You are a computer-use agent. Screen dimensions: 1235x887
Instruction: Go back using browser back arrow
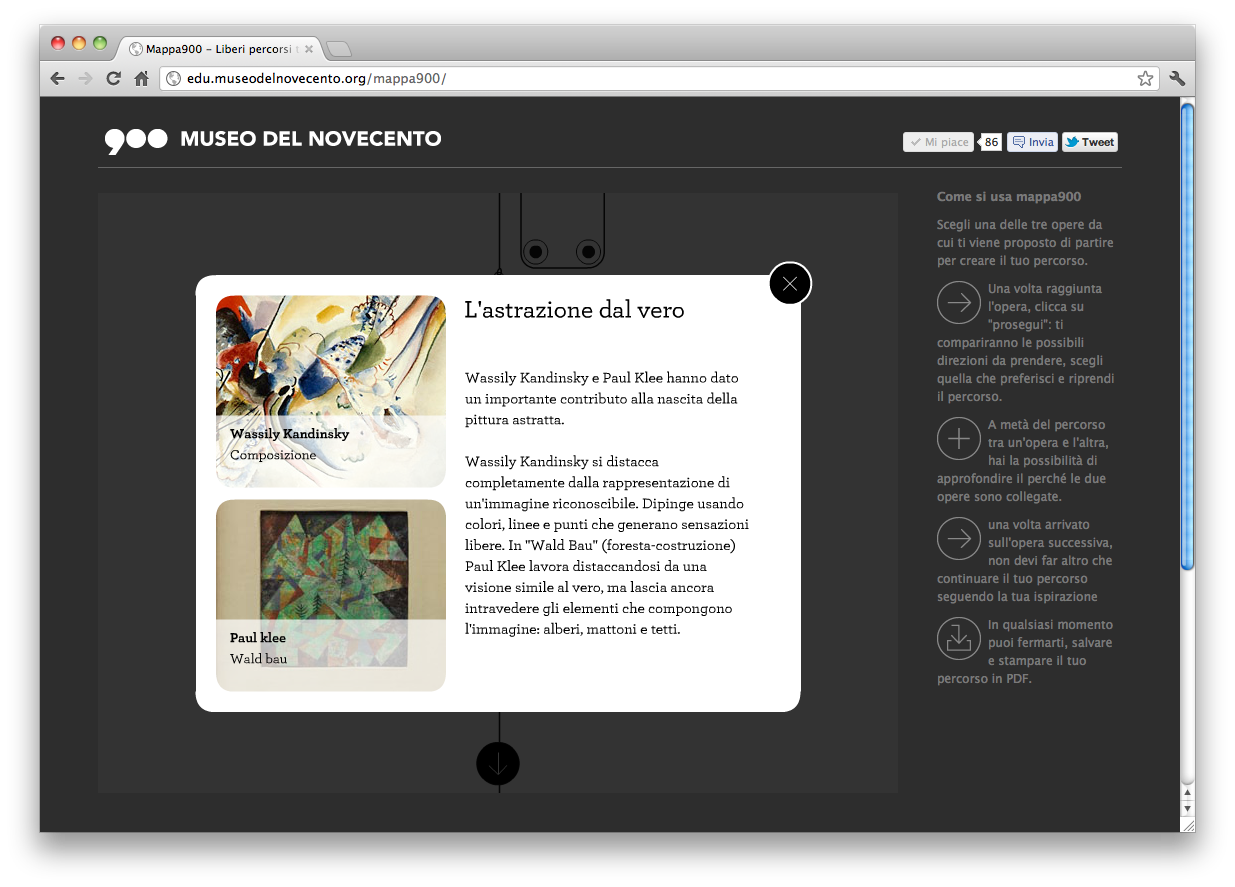(58, 79)
